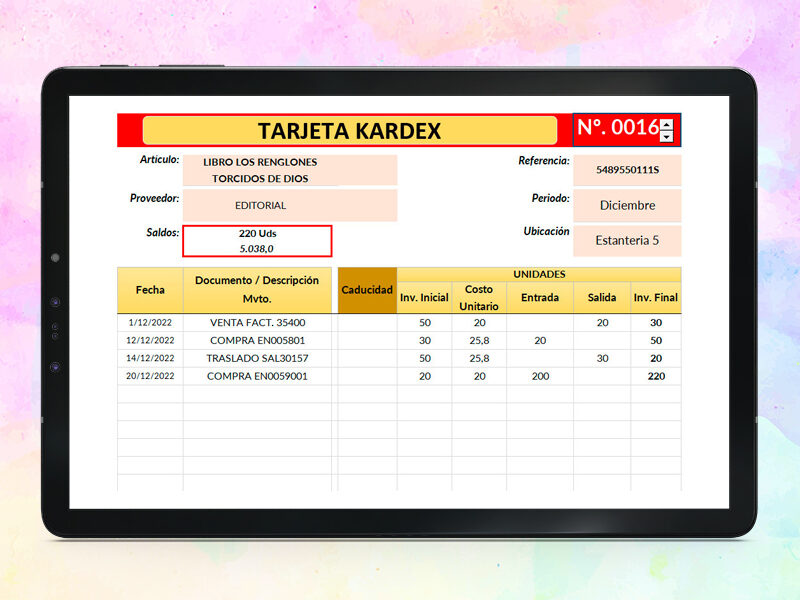The image size is (800, 600).
Task: Select Inv. Inicial 50 in VENTA FACT. row
Action: 424,322
